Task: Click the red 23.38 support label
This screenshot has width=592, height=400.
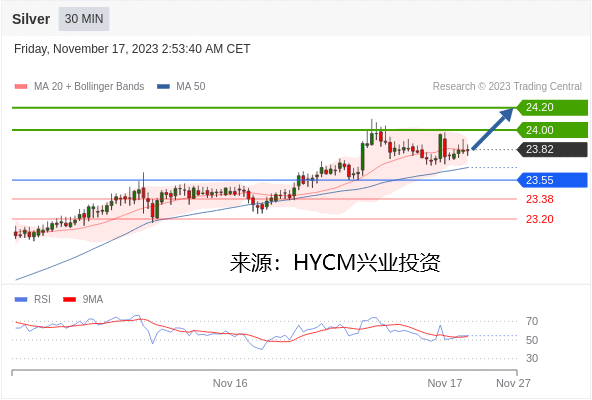Action: point(540,199)
